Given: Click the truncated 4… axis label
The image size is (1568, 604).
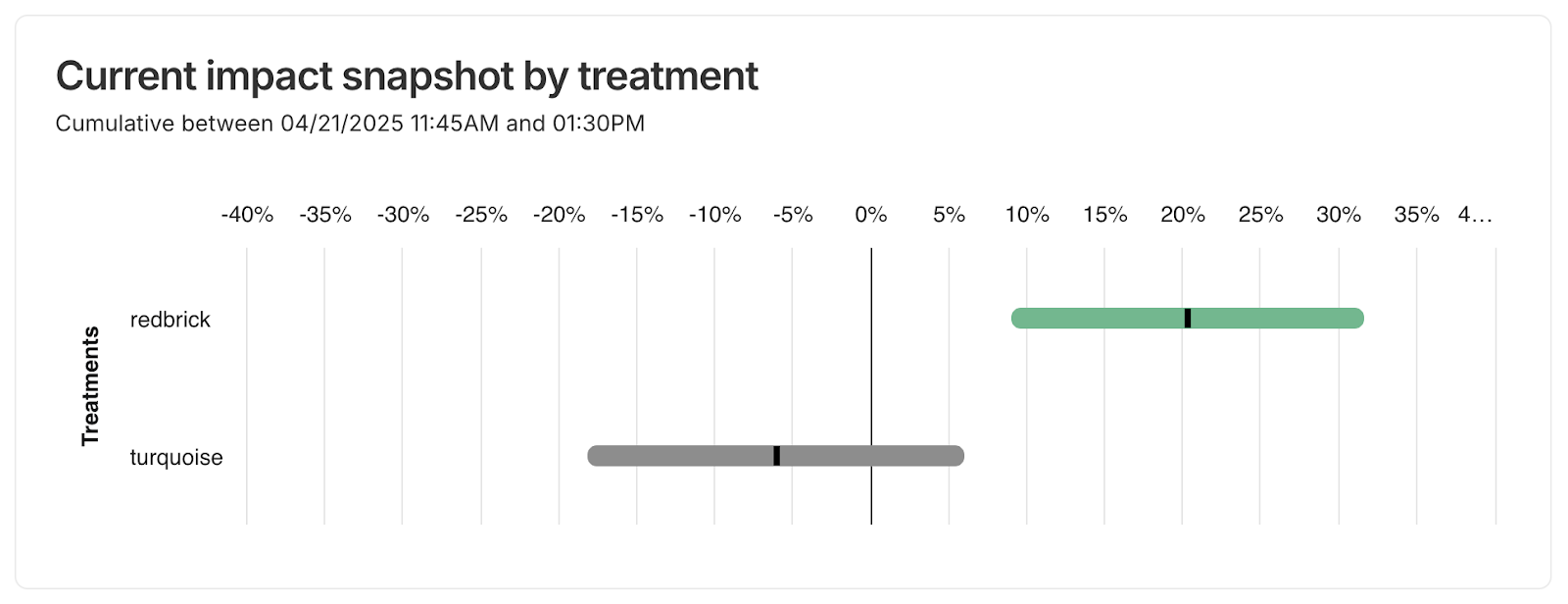Looking at the screenshot, I should point(1475,215).
